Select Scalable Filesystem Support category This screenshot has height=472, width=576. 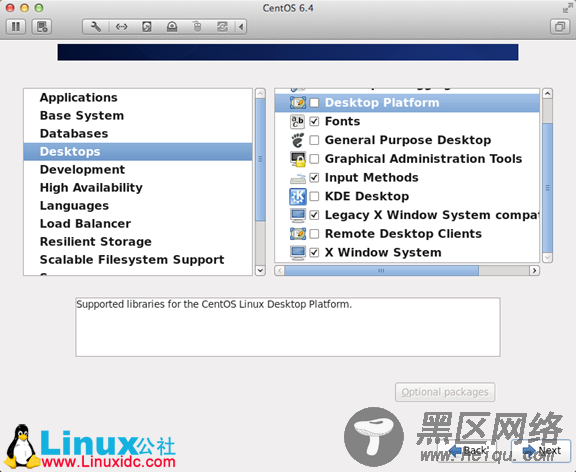[138, 259]
